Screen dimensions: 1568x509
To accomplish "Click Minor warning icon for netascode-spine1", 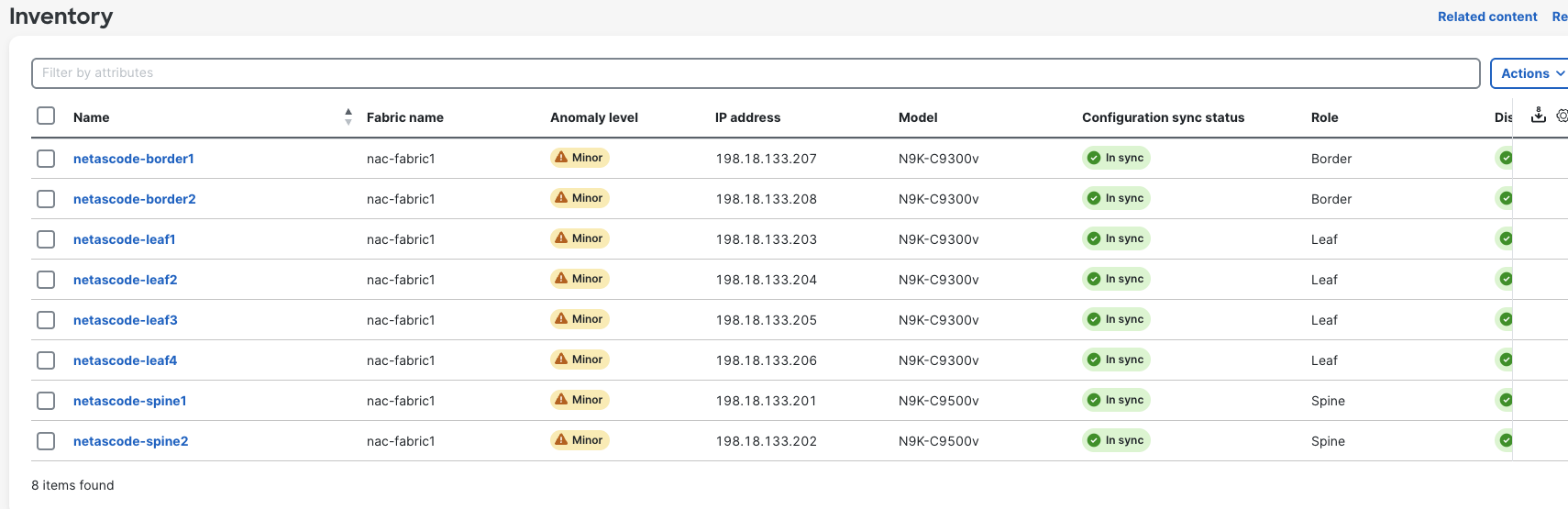I will [561, 400].
